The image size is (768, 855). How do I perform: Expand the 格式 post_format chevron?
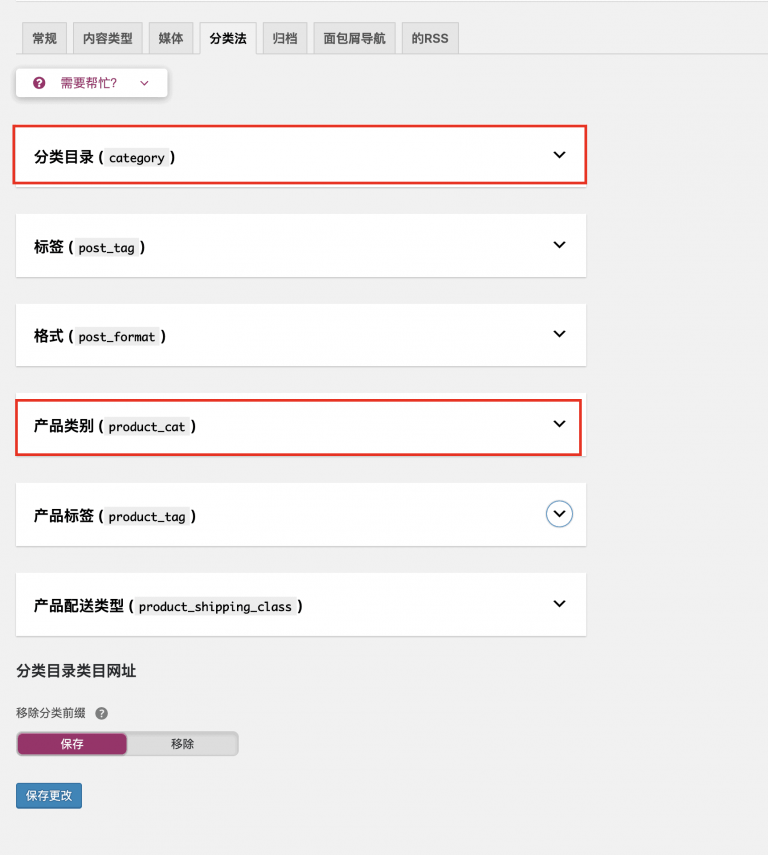[559, 334]
